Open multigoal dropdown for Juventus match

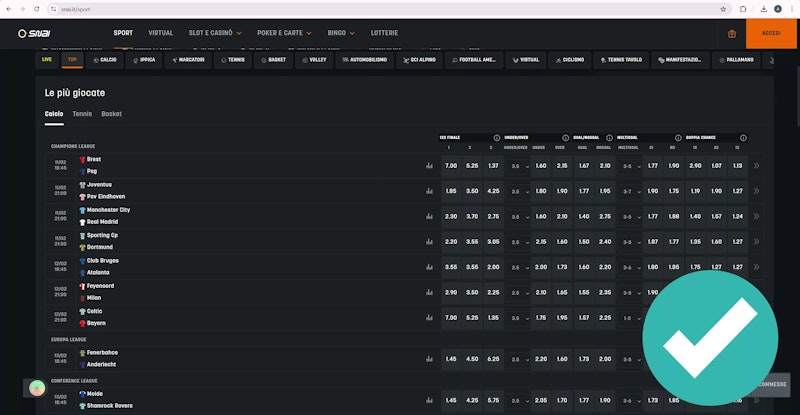[630, 191]
